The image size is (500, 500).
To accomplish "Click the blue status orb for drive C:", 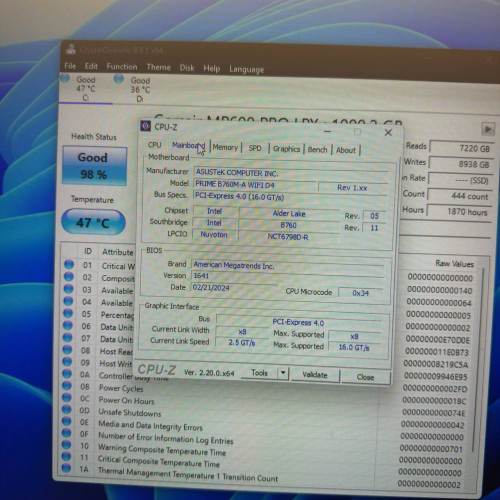I will pyautogui.click(x=65, y=78).
